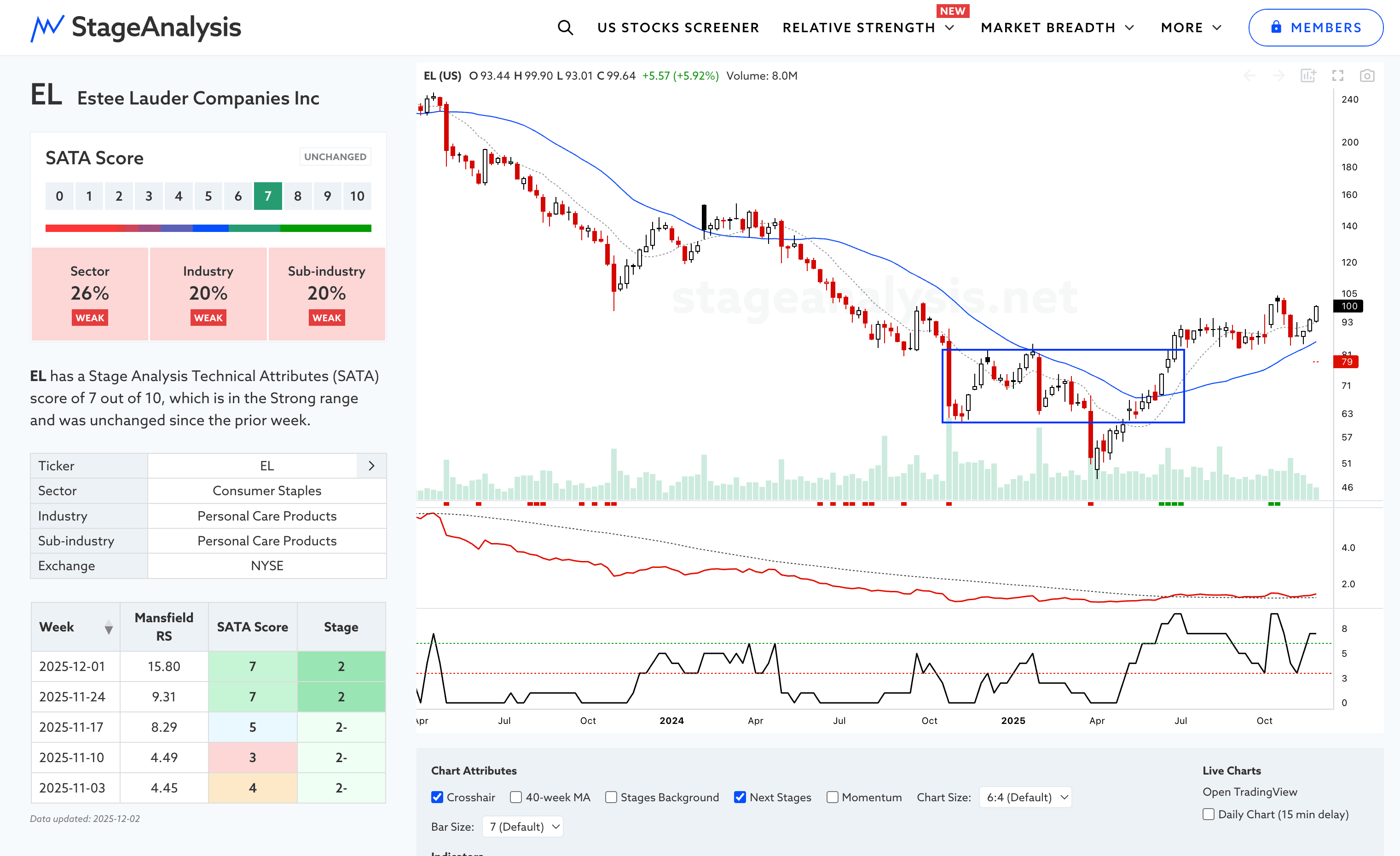Click the 2025-11-24 week row
Screen dimensions: 1400x856
(72, 696)
